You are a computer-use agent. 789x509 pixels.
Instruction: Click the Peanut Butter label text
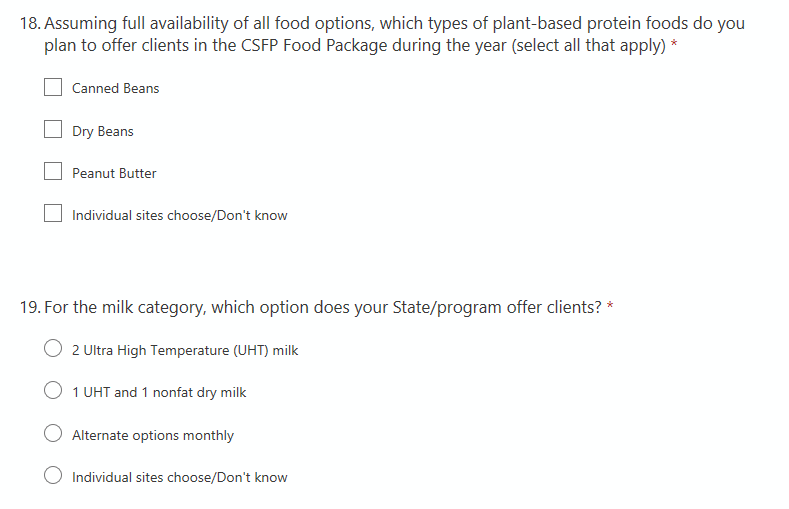tap(114, 173)
